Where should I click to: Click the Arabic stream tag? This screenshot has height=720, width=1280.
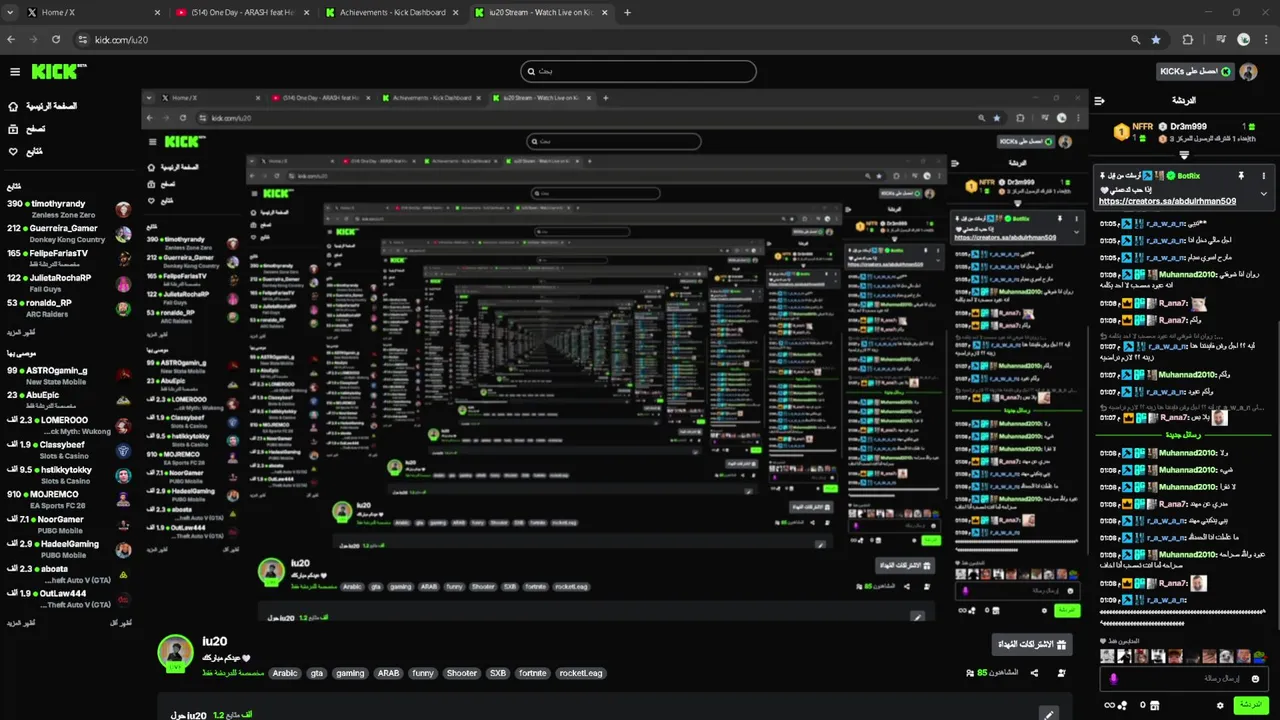285,673
